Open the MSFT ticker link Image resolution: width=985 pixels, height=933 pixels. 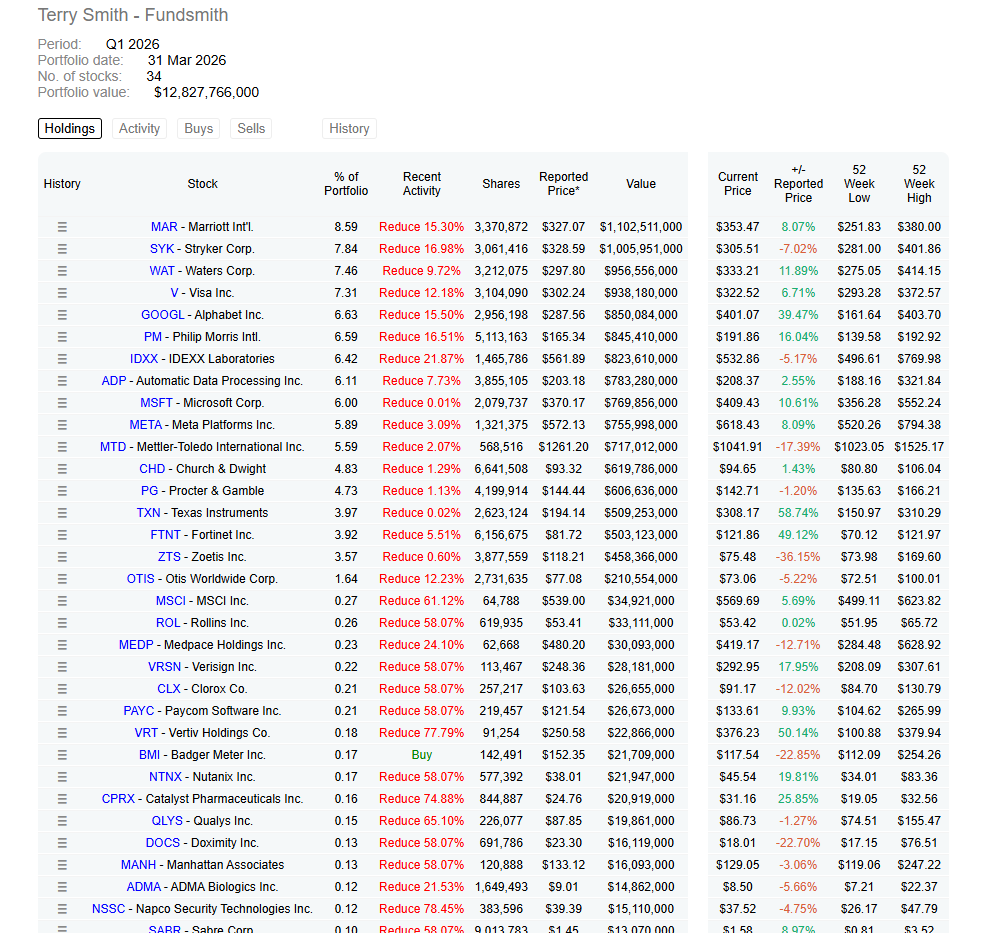(x=156, y=403)
